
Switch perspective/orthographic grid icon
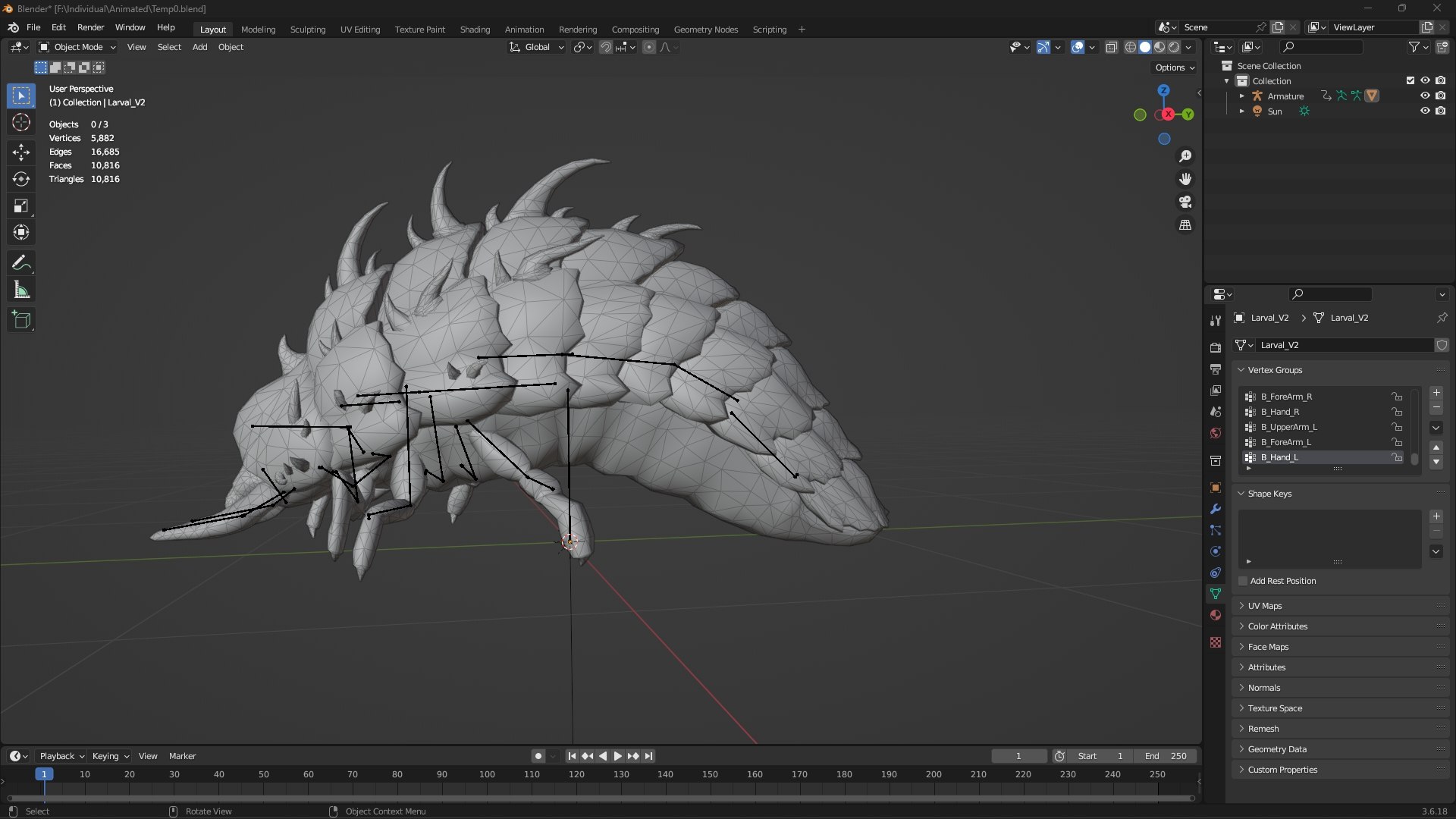point(1185,225)
